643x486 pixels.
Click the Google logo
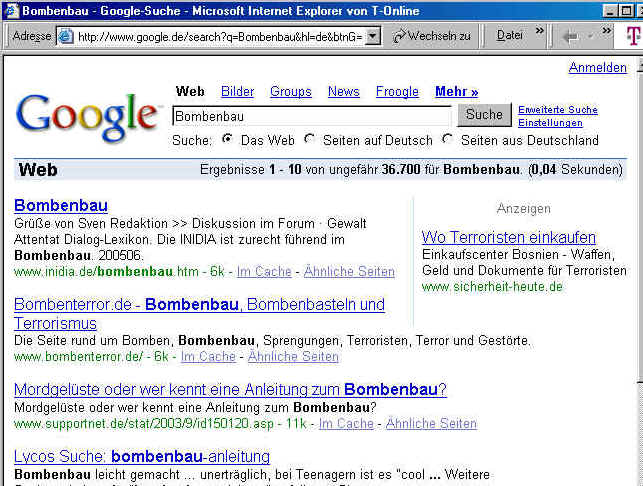tap(87, 117)
